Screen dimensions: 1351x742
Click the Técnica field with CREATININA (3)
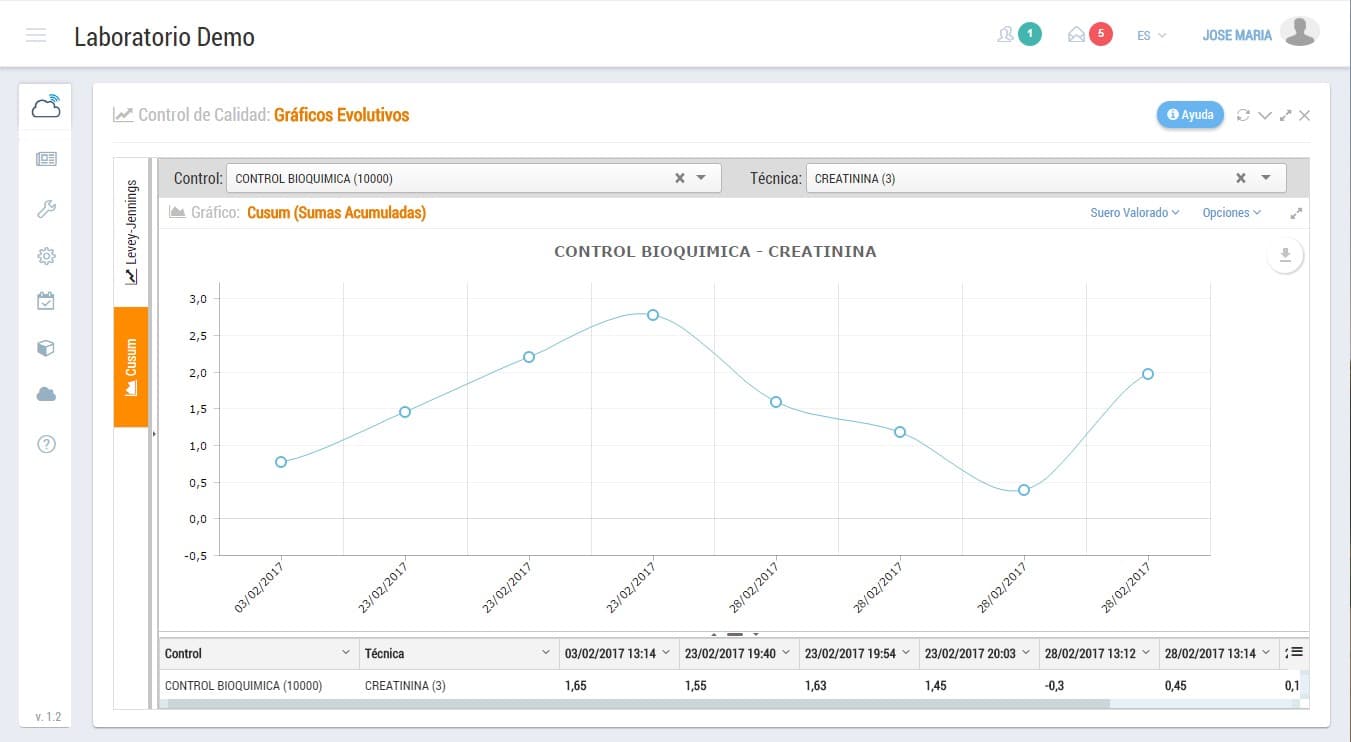pyautogui.click(x=1045, y=178)
